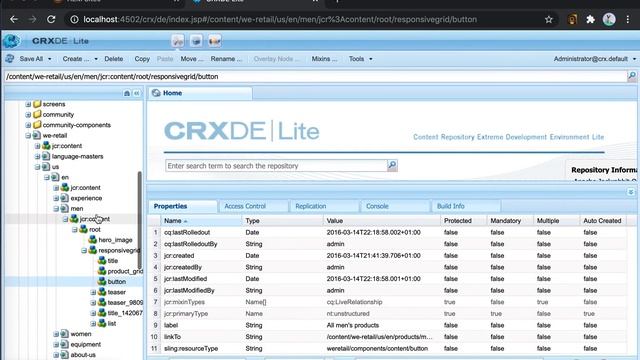
Task: Click the title node icon under responsivegrid
Action: tap(102, 260)
